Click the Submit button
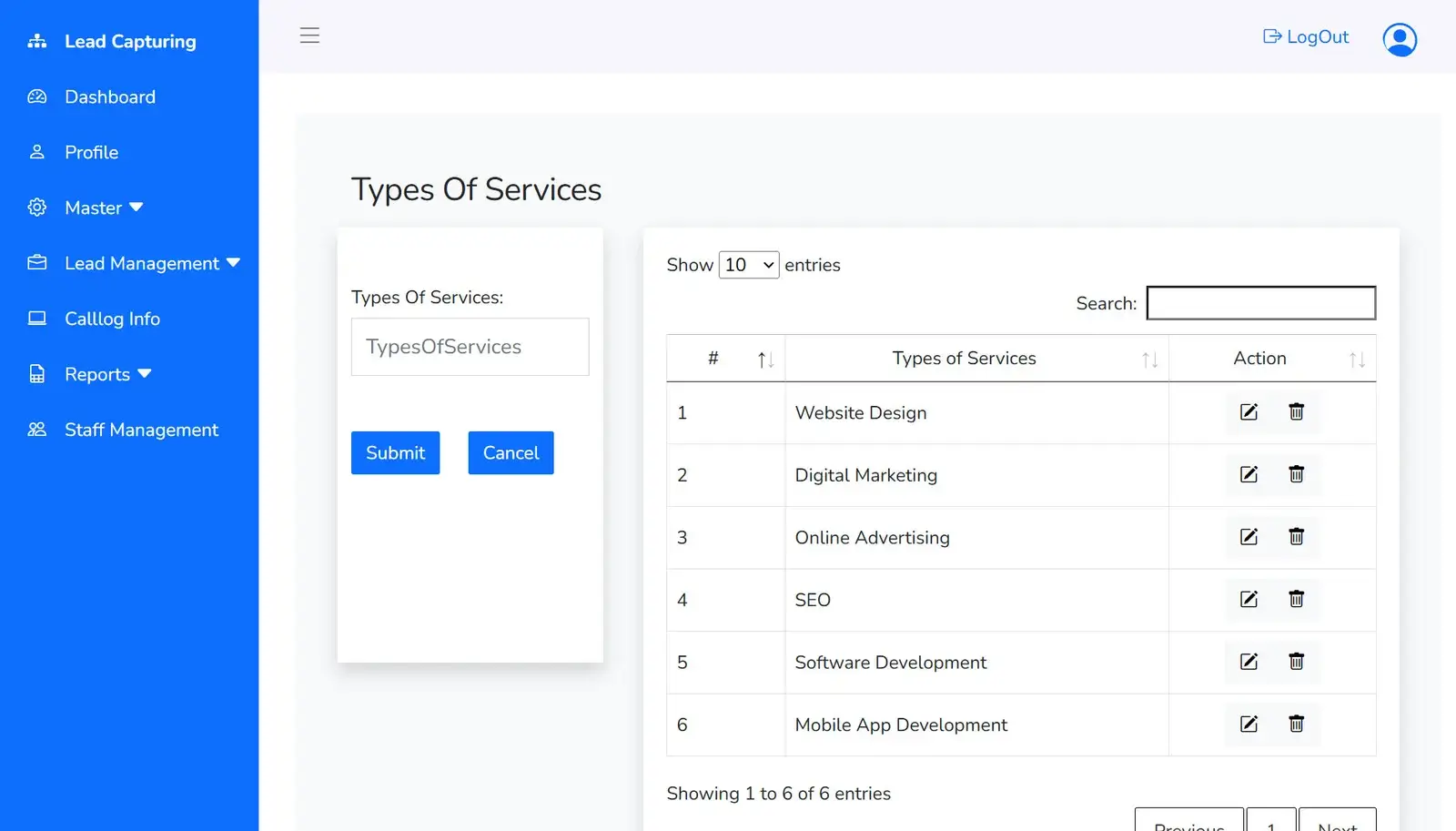The image size is (1456, 831). coord(395,452)
